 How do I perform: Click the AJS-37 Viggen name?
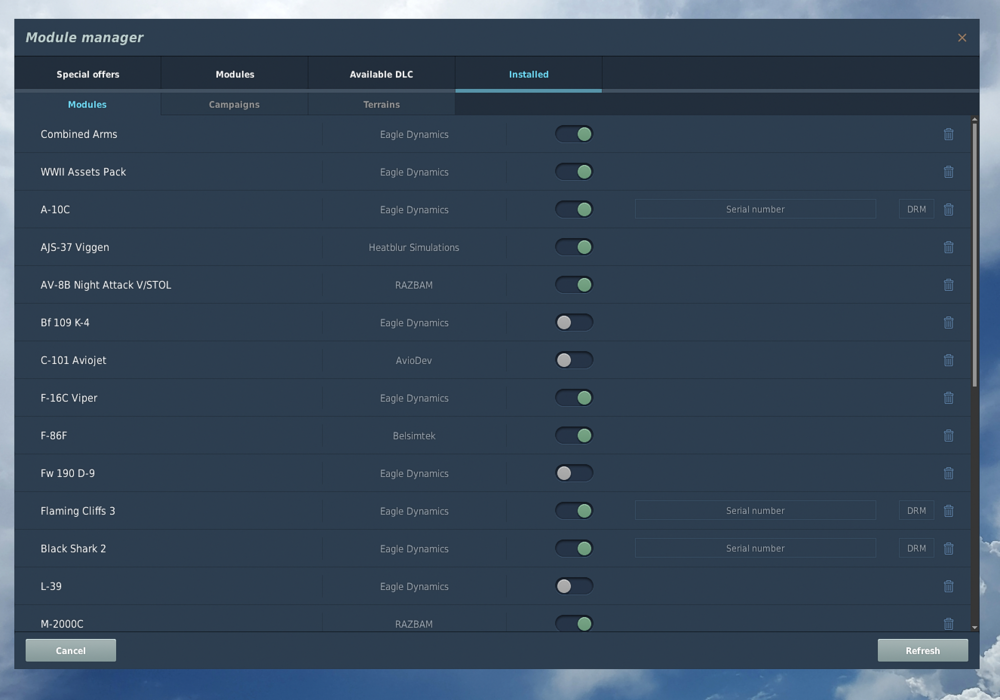[75, 247]
